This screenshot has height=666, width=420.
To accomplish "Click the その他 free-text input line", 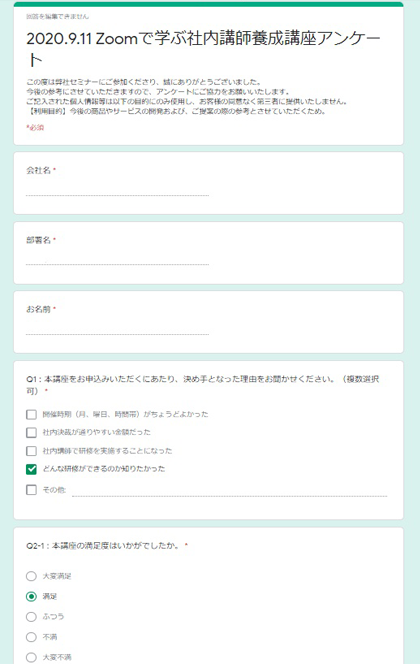I will point(229,491).
